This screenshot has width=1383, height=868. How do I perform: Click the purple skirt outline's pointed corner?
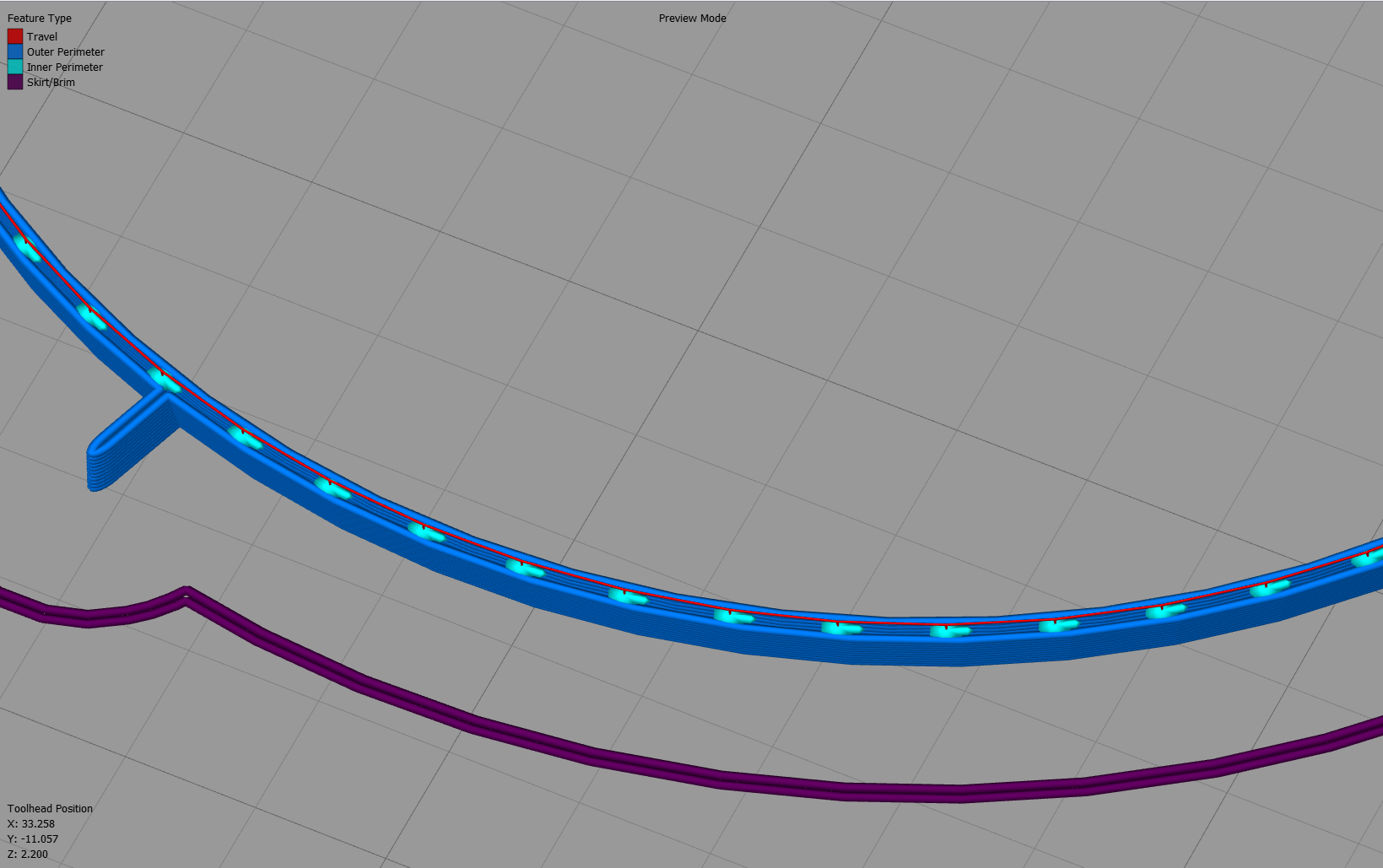(186, 592)
